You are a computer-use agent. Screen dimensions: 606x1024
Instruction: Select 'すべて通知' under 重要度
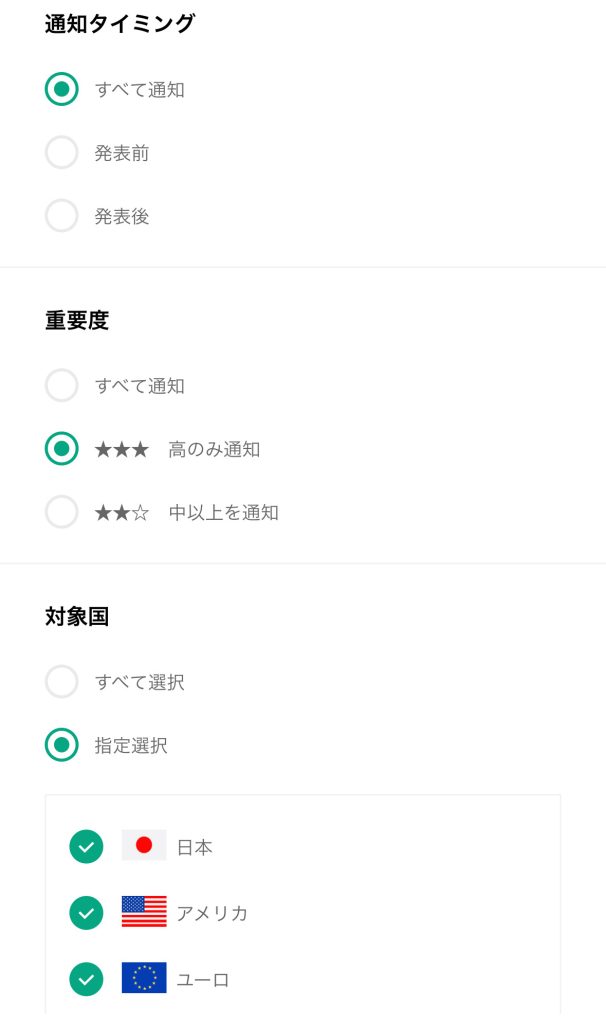(x=62, y=385)
